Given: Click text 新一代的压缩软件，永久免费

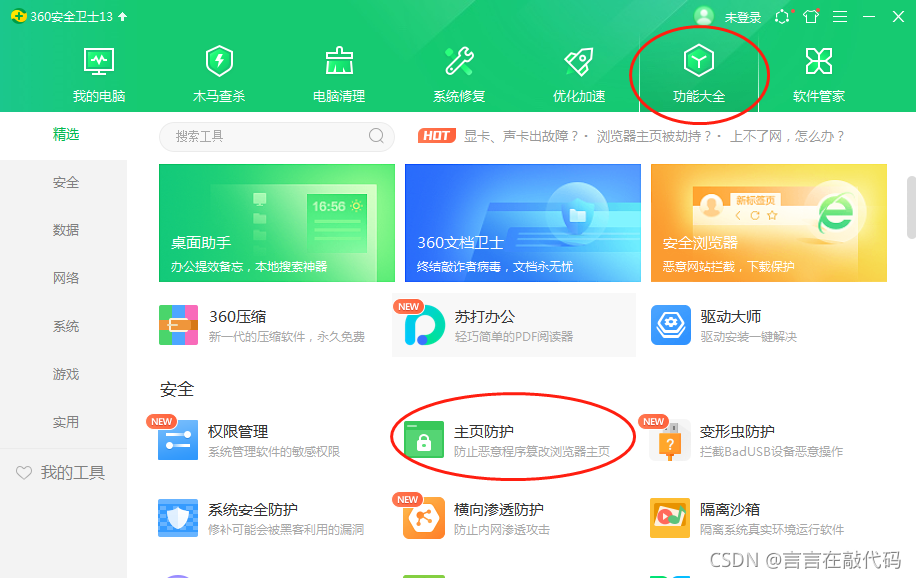Looking at the screenshot, I should pos(287,337).
